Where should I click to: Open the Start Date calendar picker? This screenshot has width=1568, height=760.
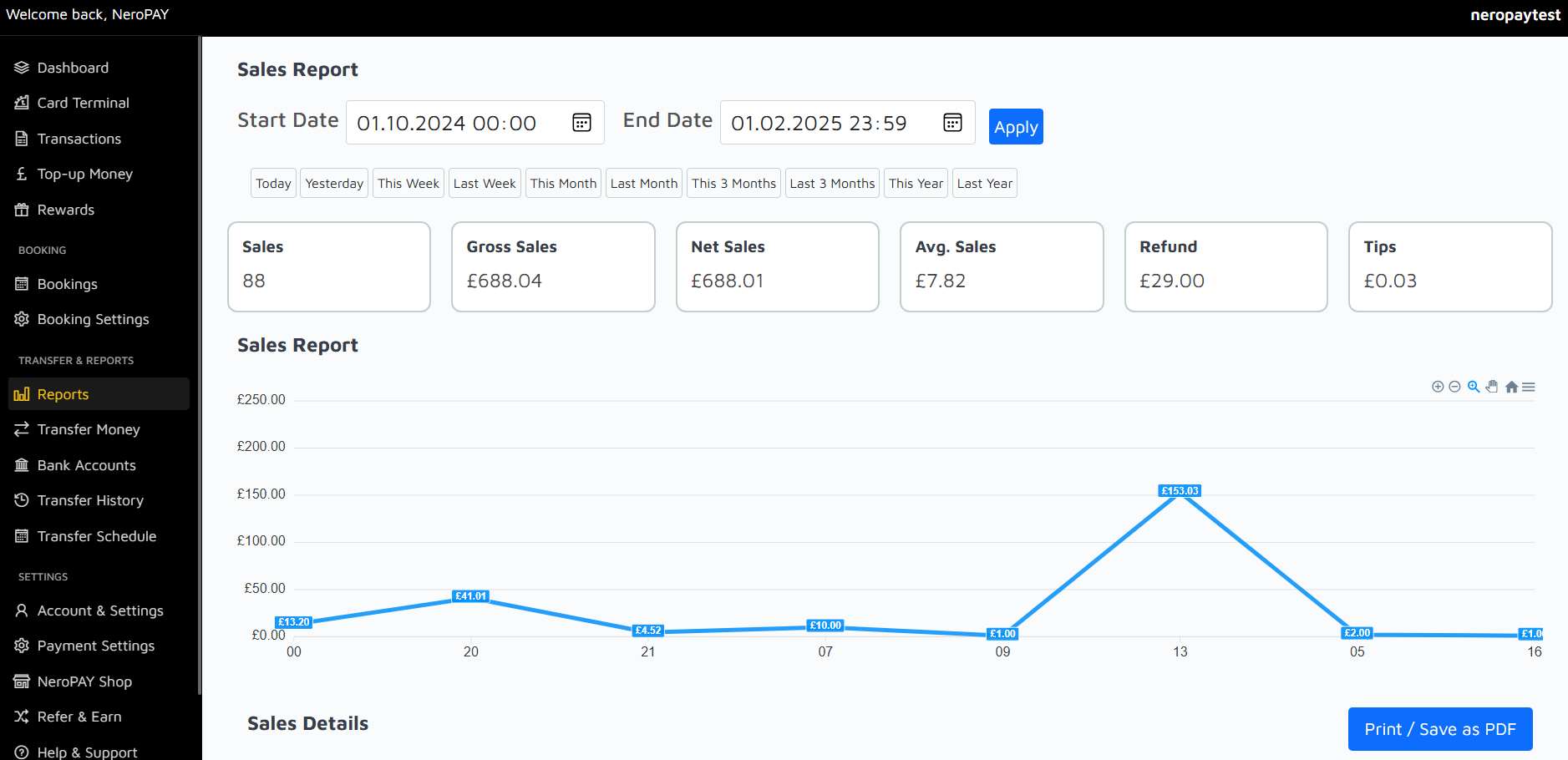581,123
